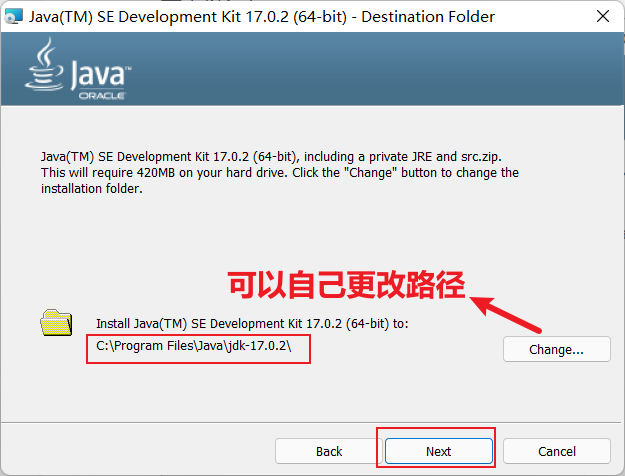Click the yellow folder icon
625x476 pixels.
click(56, 323)
